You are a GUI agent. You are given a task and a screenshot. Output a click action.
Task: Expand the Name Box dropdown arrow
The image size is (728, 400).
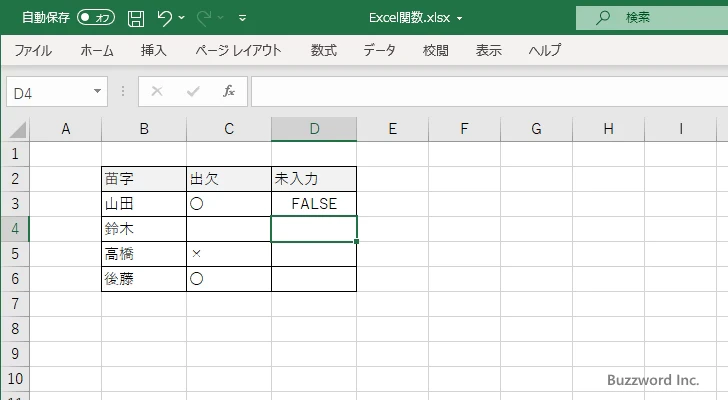98,91
